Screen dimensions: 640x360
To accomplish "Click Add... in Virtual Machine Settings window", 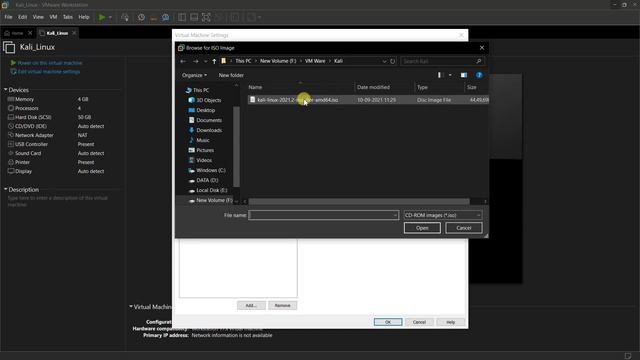I will click(x=251, y=305).
